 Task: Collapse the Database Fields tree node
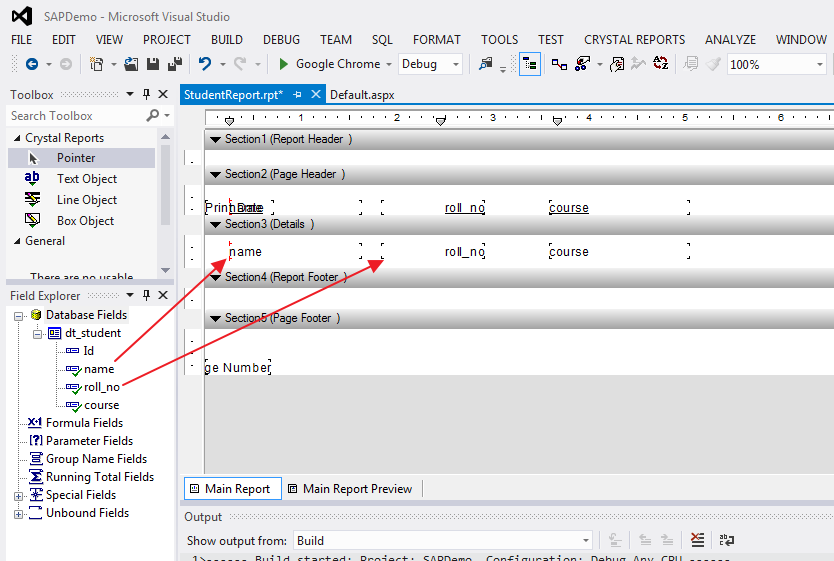[x=18, y=316]
